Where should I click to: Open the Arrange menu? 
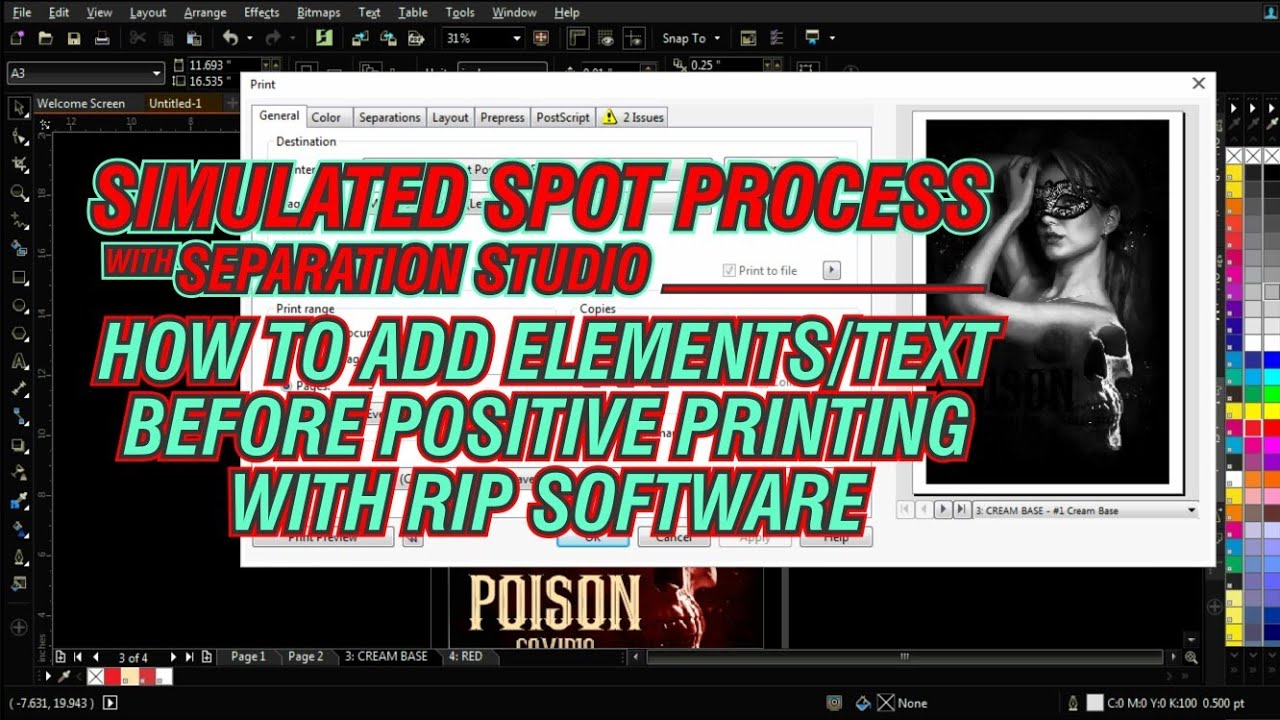coord(205,12)
